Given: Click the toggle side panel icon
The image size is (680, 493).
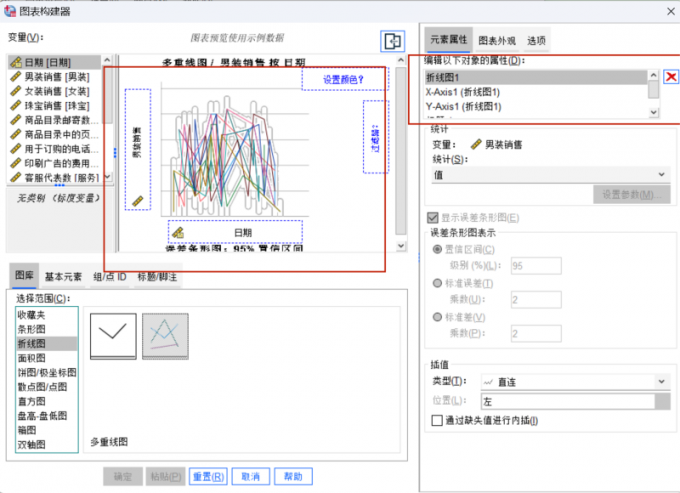Looking at the screenshot, I should tap(392, 41).
